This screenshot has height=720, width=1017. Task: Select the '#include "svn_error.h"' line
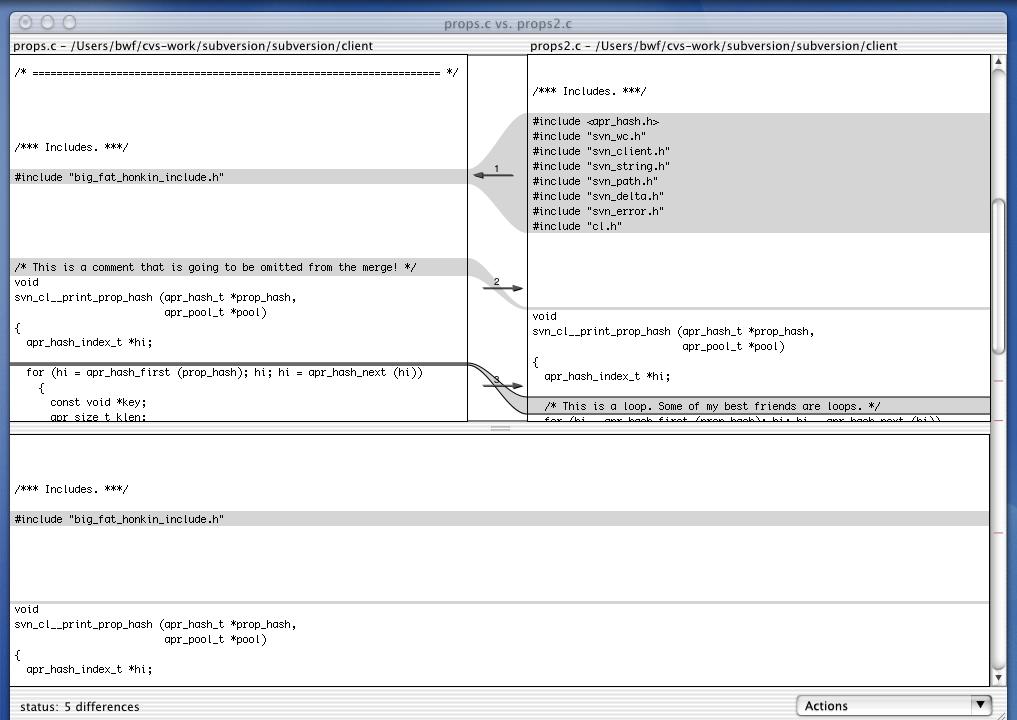coord(759,211)
